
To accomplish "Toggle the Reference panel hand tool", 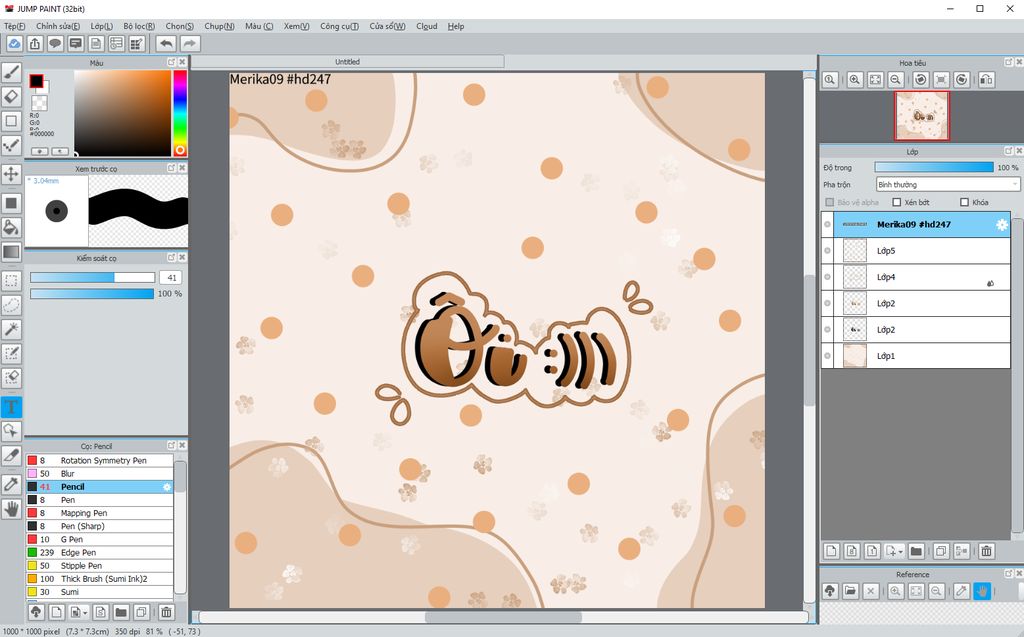I will (x=982, y=591).
